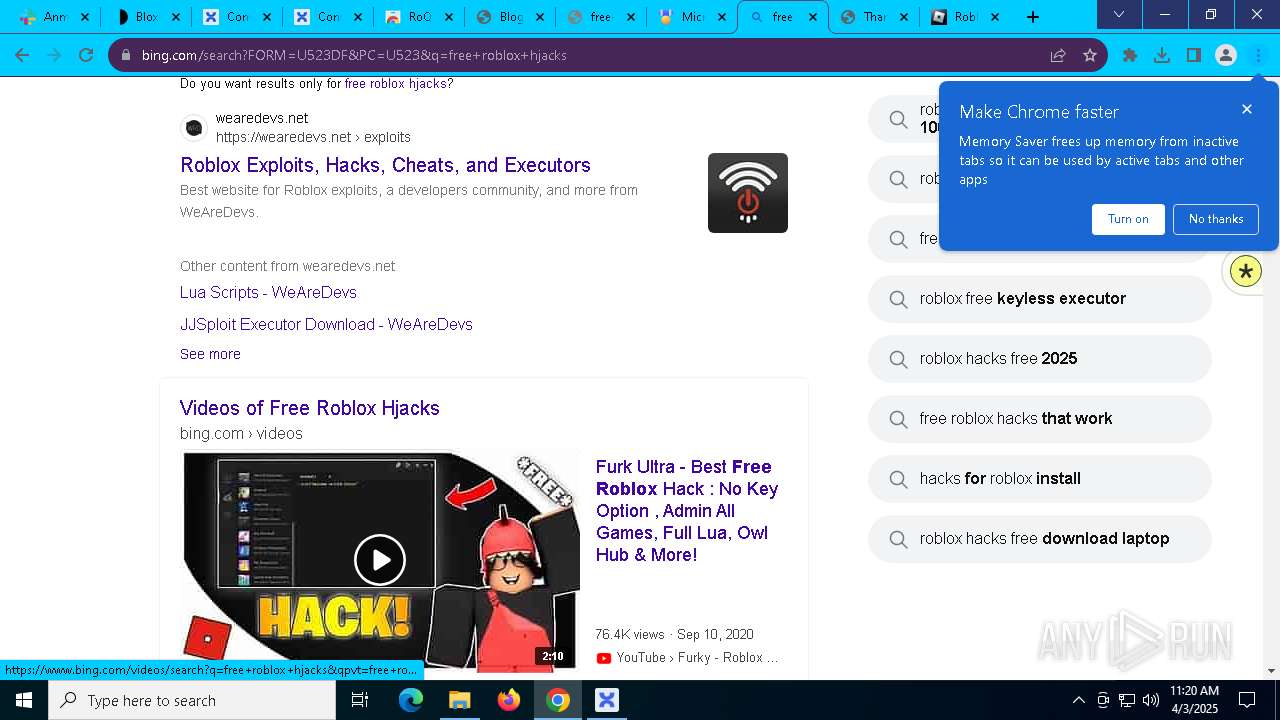Expand the tab search dropdown
1280x720 pixels.
pyautogui.click(x=1119, y=15)
